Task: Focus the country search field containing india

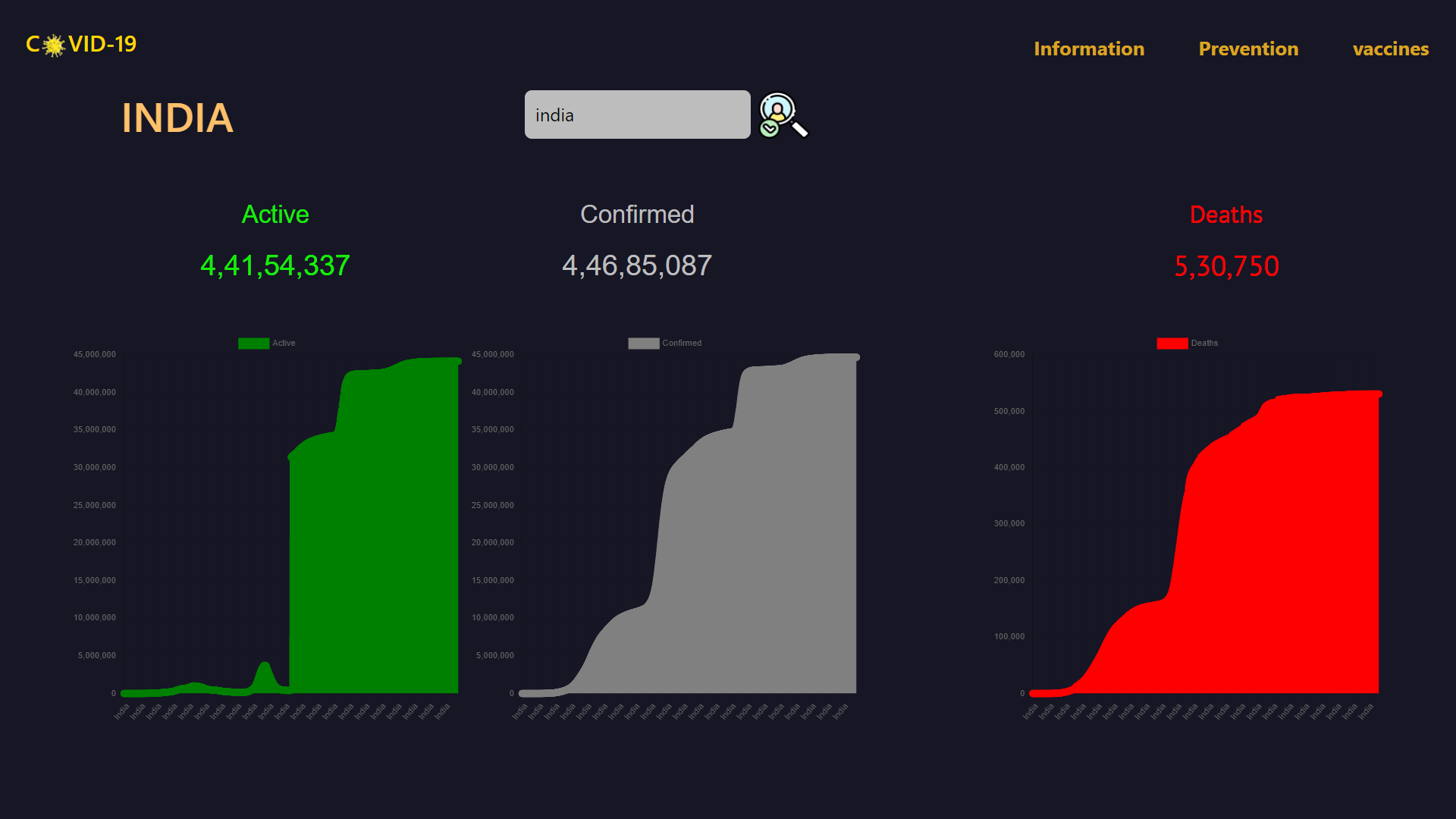Action: point(637,115)
